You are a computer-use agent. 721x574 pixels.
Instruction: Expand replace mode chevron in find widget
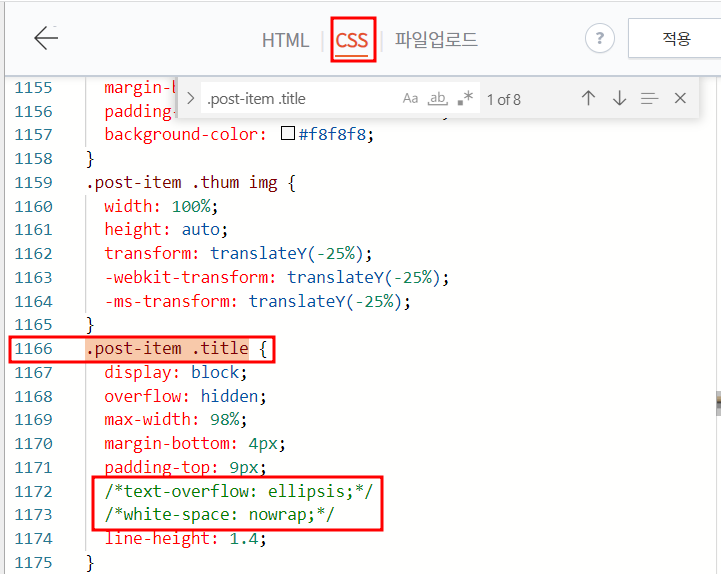coord(190,98)
